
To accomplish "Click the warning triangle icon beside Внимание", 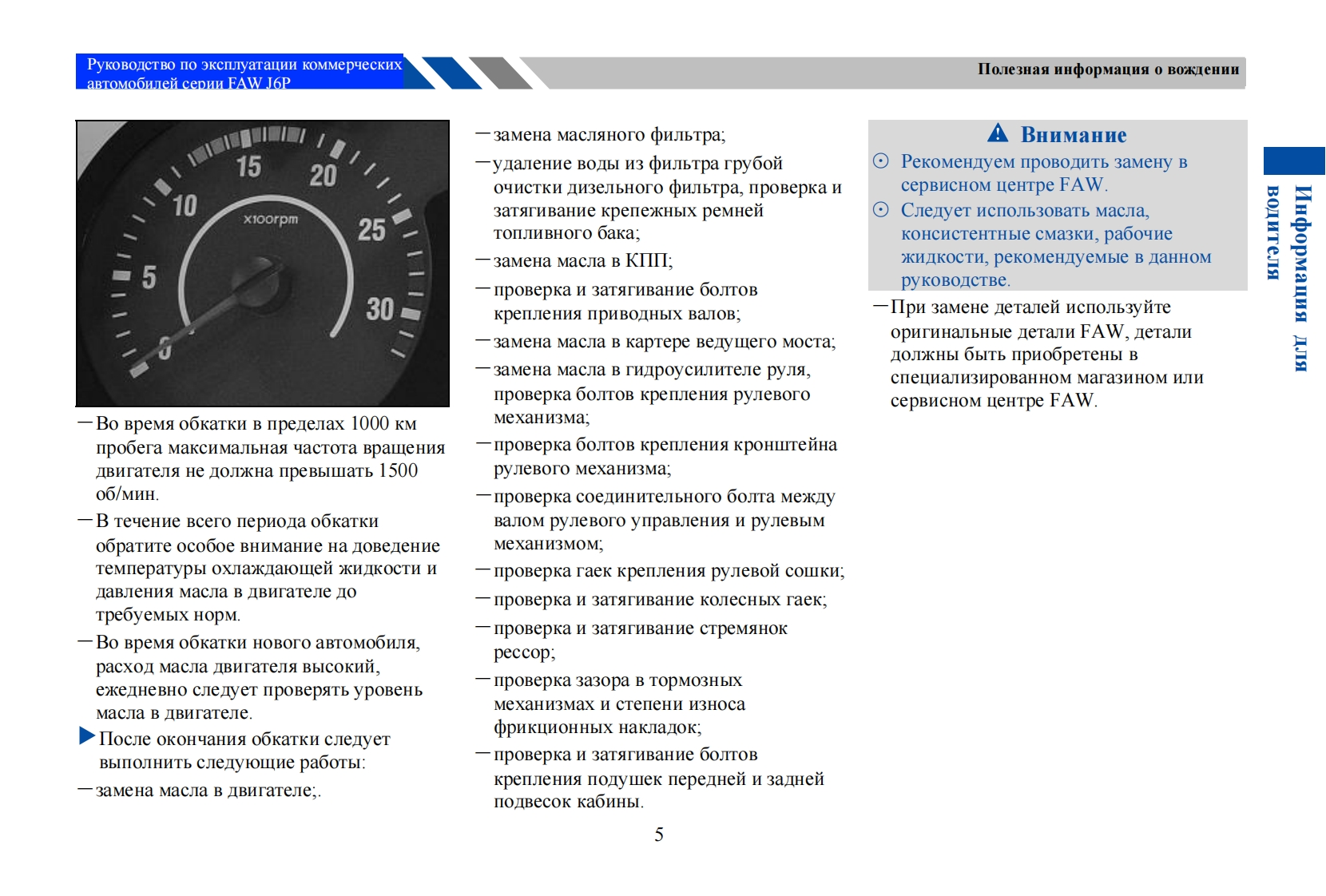I will (x=998, y=133).
